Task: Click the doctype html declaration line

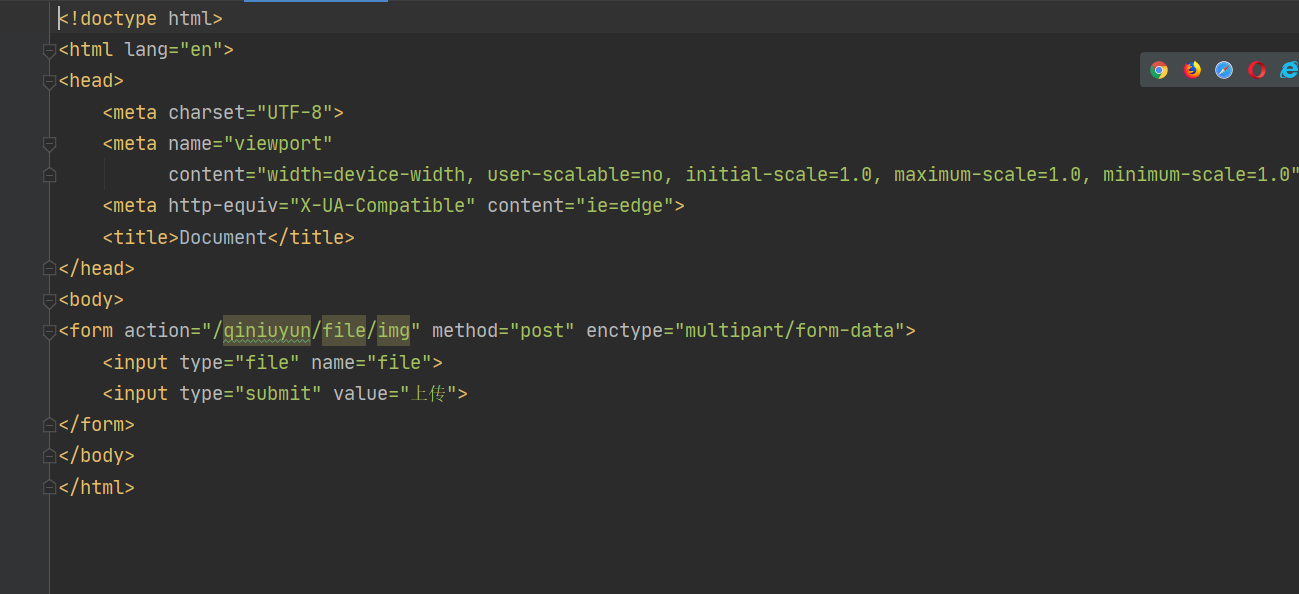Action: 140,17
